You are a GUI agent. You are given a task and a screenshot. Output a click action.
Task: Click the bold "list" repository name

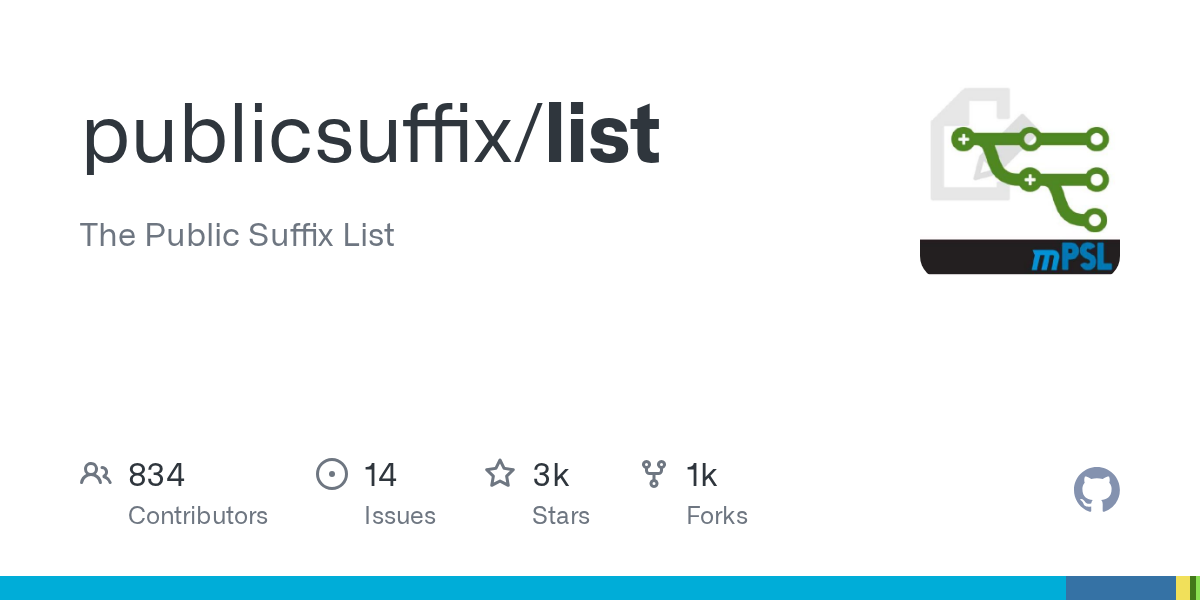603,135
